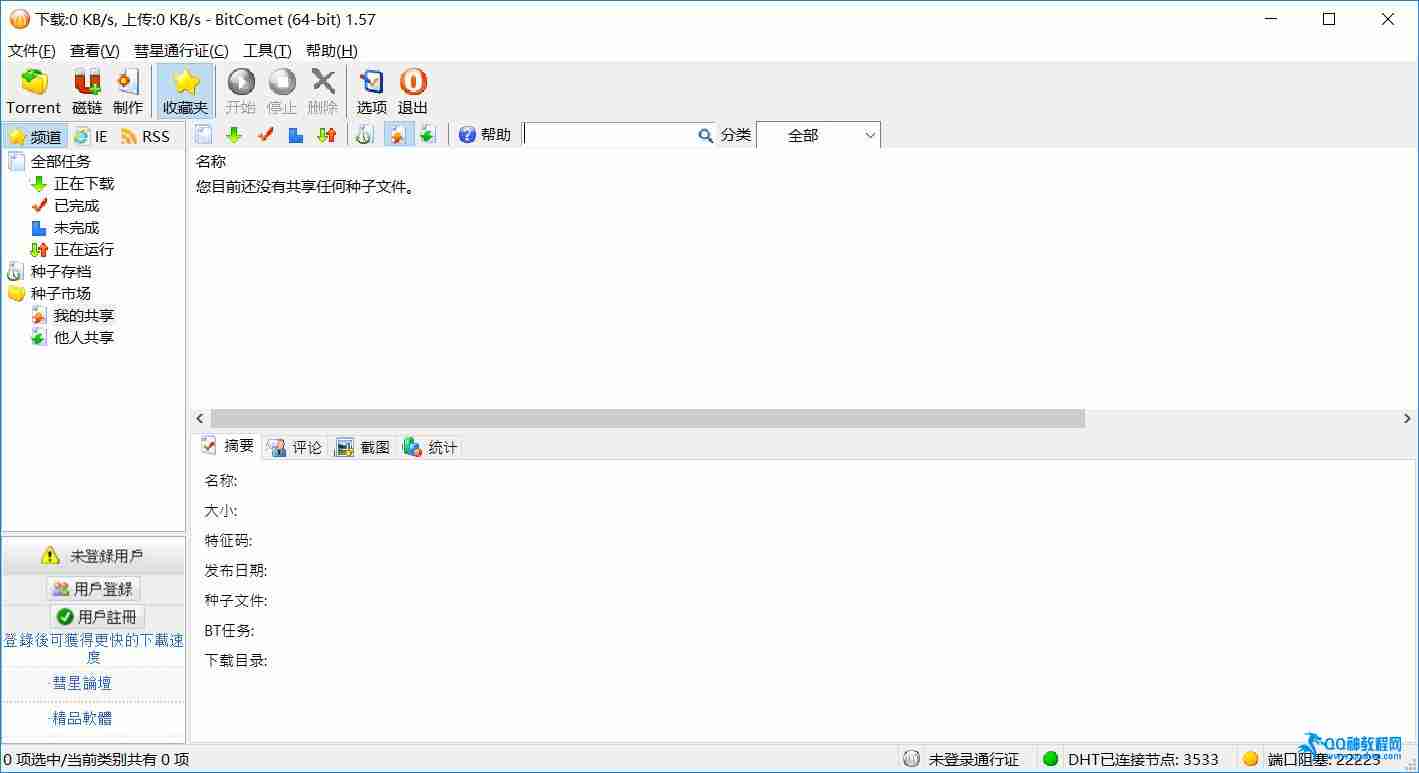Click DHT已连接节点 status indicator

1143,760
